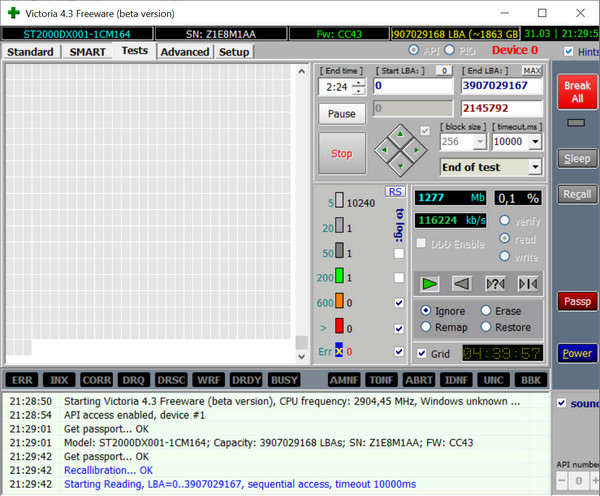Toggle log checkbox for 600 ms blocks
The height and width of the screenshot is (496, 600).
(399, 303)
